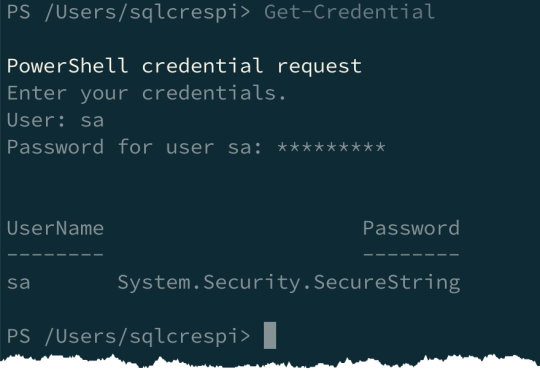Image resolution: width=540 pixels, height=371 pixels.
Task: Click the 'Enter your credentials.' line
Action: [x=147, y=93]
